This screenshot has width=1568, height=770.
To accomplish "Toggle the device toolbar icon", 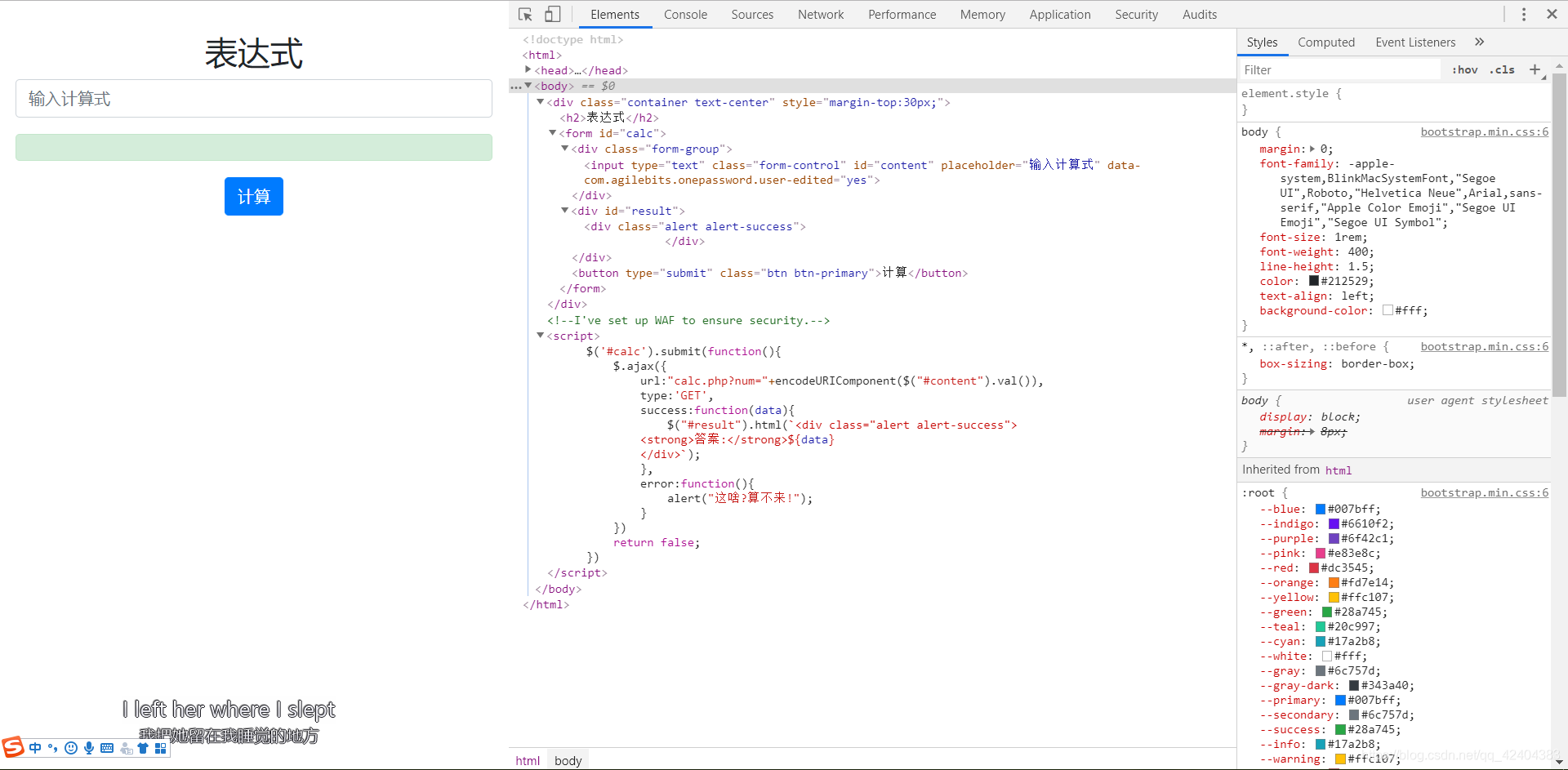I will point(553,15).
